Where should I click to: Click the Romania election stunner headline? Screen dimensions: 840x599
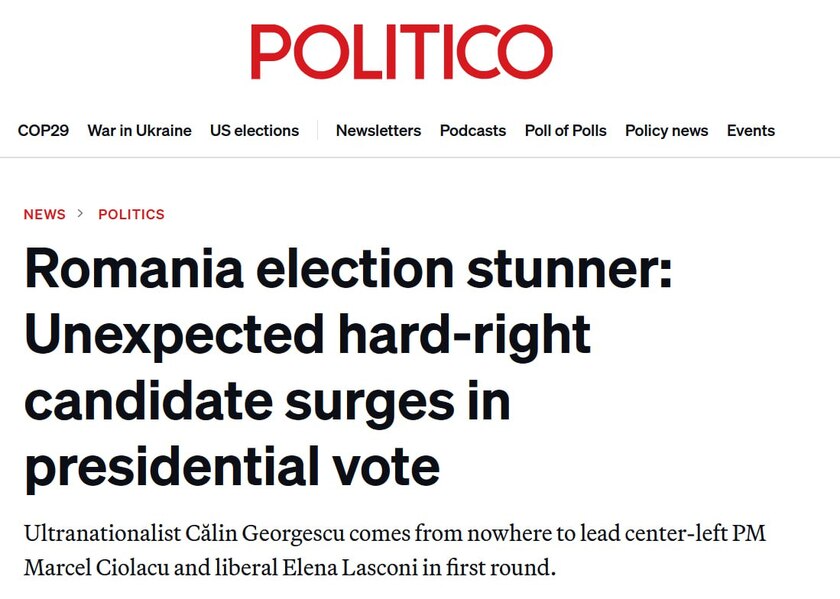coord(348,369)
